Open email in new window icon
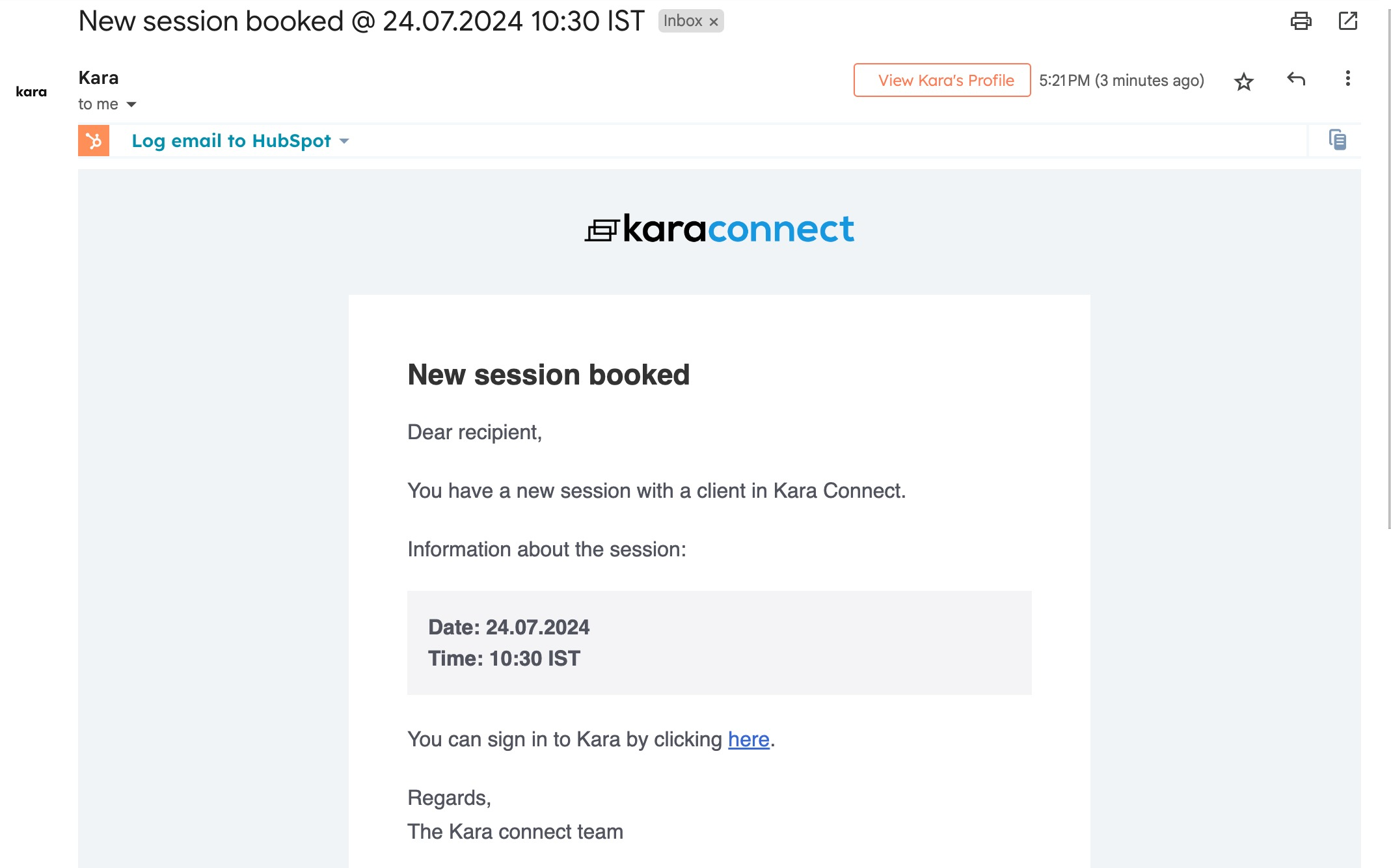The image size is (1391, 868). tap(1347, 21)
